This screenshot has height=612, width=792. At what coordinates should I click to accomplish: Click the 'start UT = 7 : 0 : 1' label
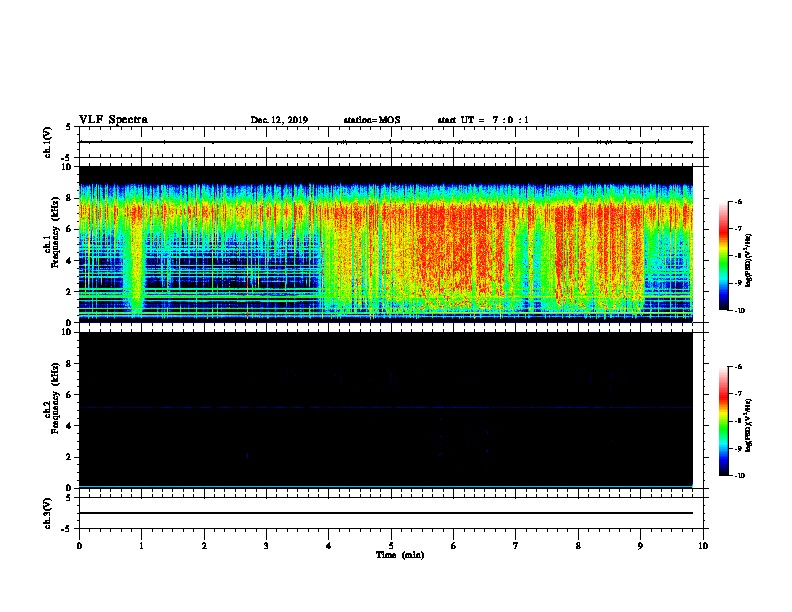pos(483,120)
